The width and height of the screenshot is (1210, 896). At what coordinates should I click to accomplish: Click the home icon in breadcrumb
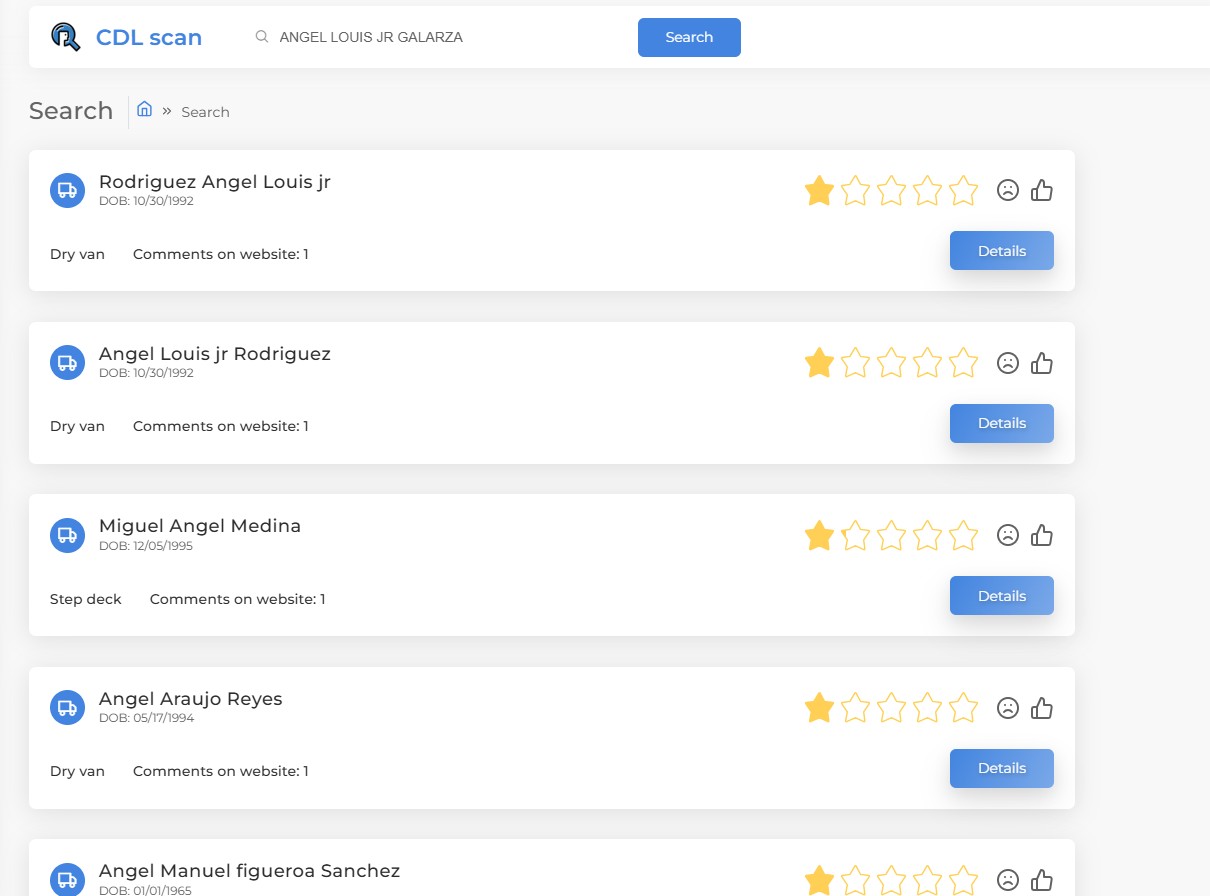(144, 109)
